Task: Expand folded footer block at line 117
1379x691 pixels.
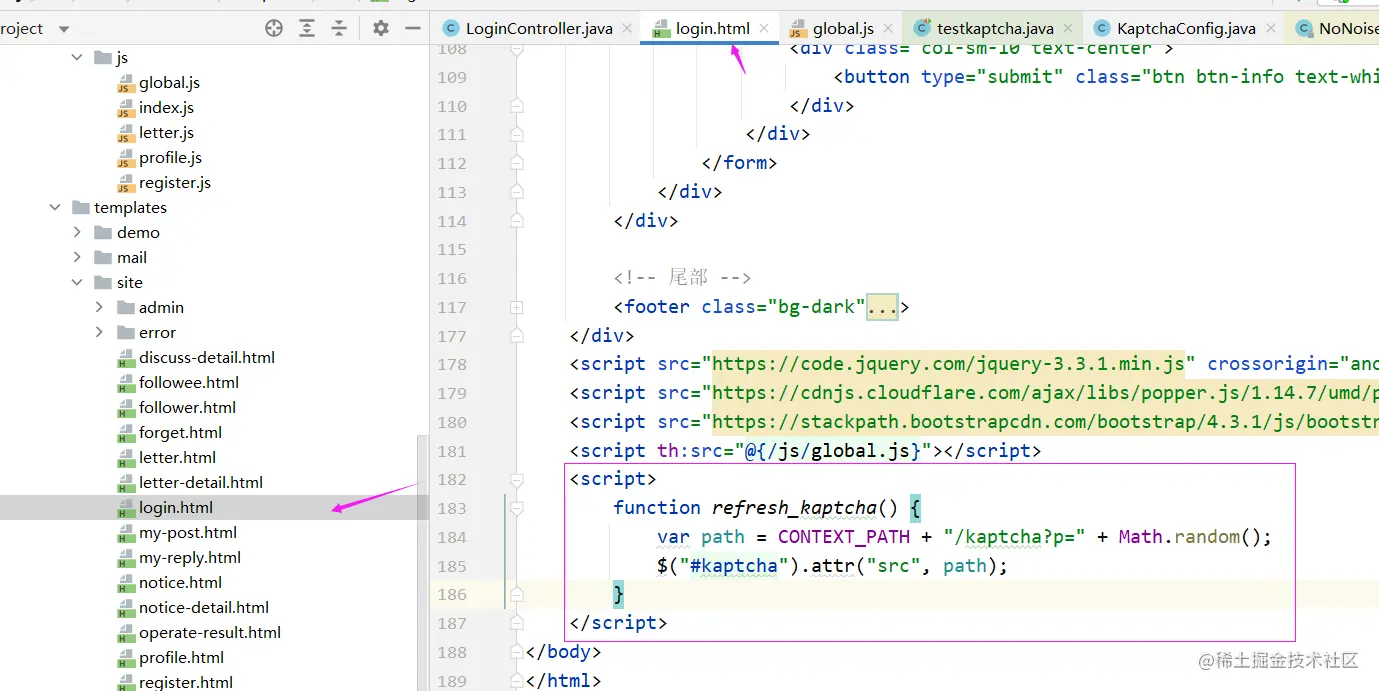Action: click(x=516, y=307)
